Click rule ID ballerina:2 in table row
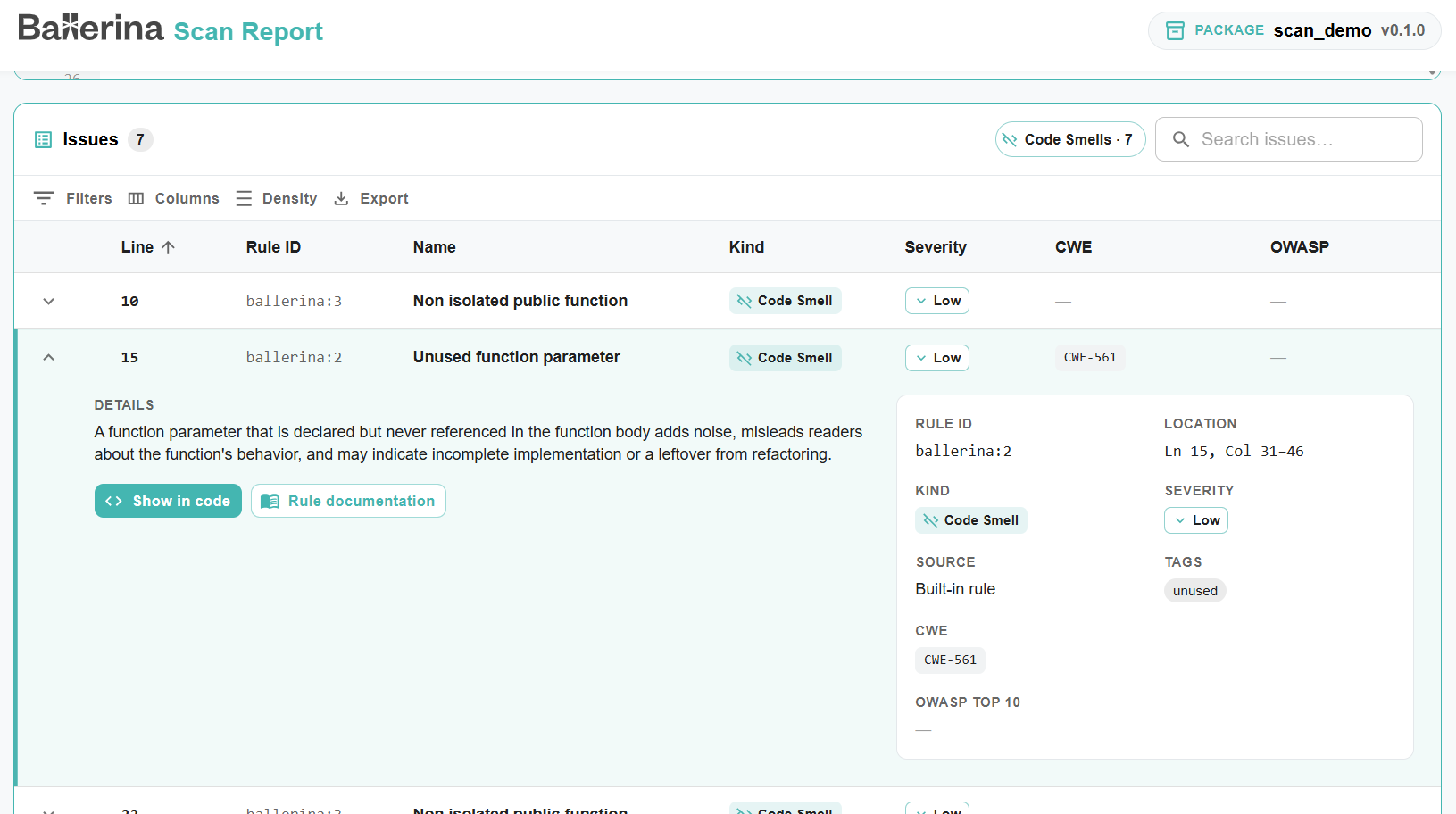 point(294,357)
